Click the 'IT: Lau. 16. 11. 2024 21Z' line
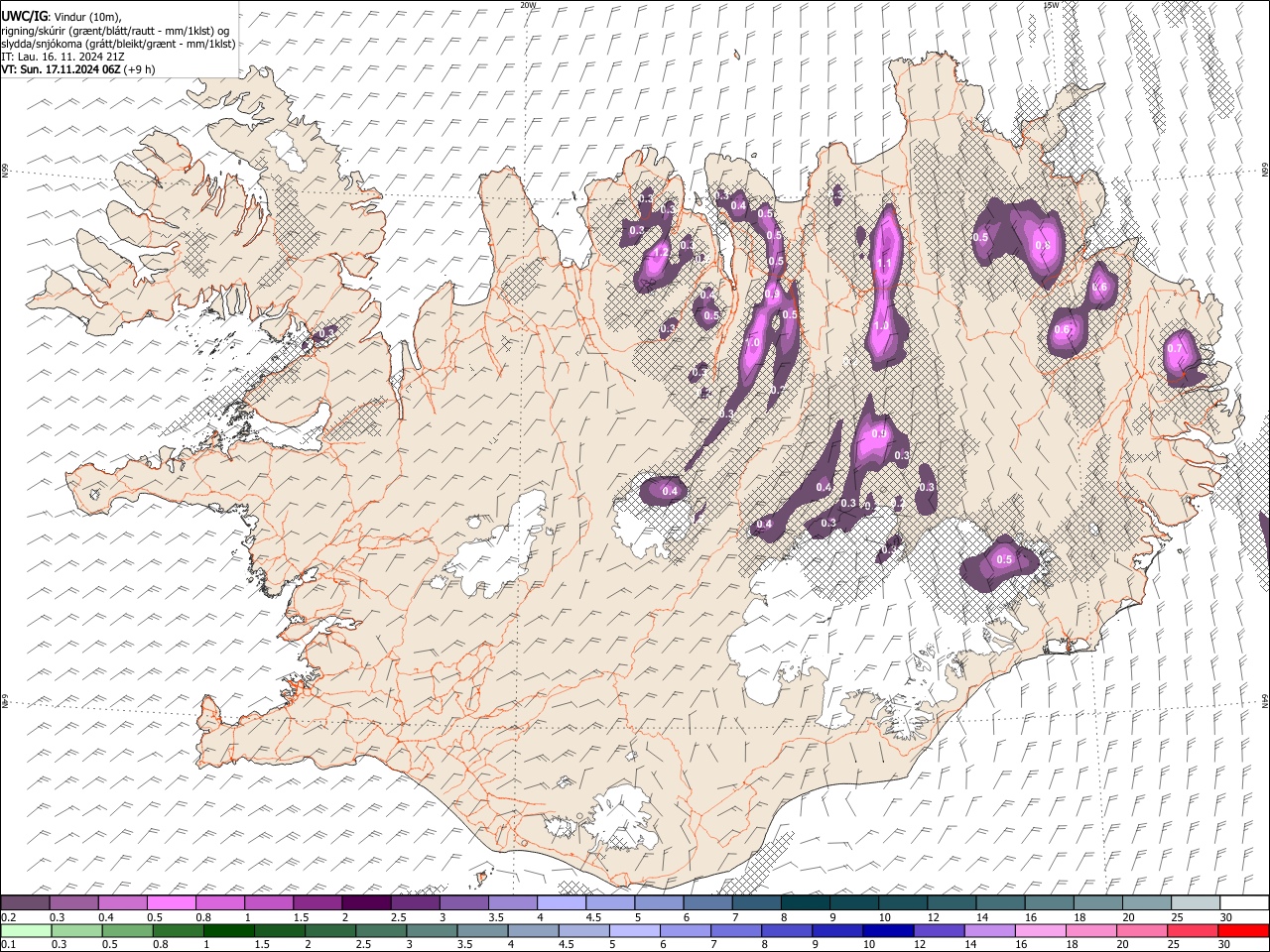Image resolution: width=1270 pixels, height=952 pixels. (x=63, y=57)
